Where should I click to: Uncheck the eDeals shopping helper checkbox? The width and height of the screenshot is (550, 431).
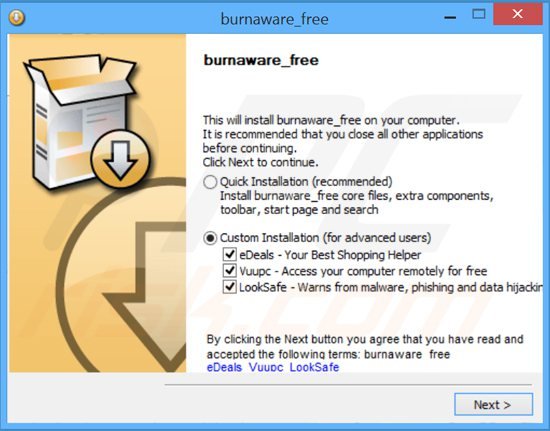(x=229, y=254)
